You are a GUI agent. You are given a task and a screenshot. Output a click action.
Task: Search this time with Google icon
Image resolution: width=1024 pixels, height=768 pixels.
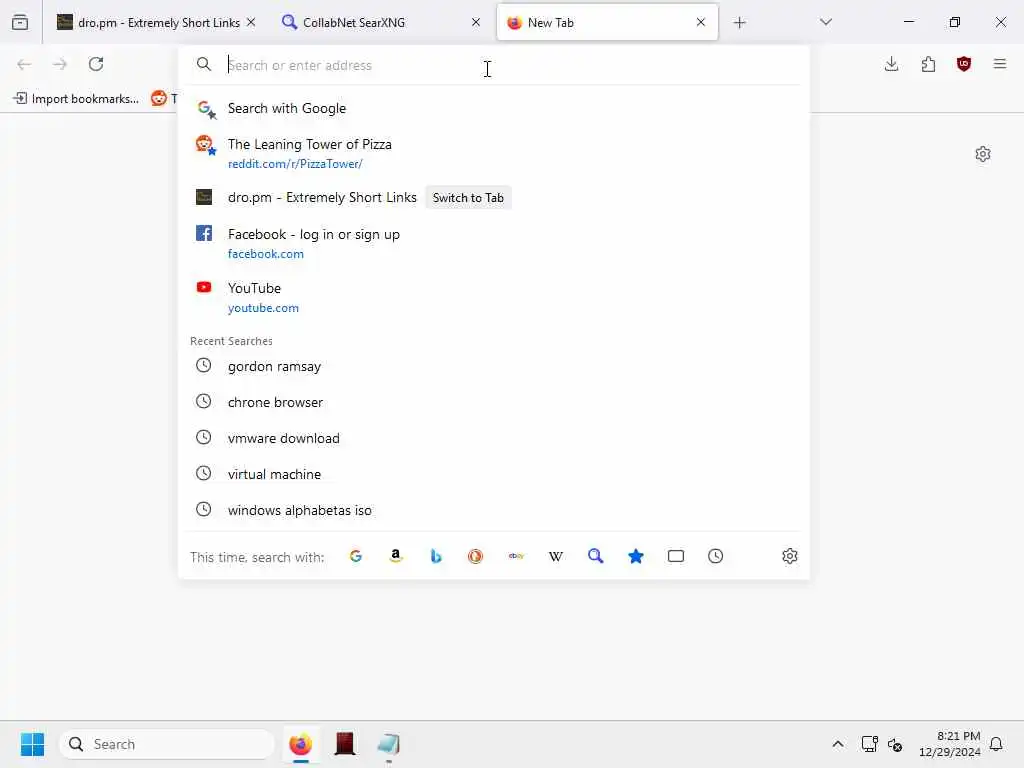[x=356, y=556]
